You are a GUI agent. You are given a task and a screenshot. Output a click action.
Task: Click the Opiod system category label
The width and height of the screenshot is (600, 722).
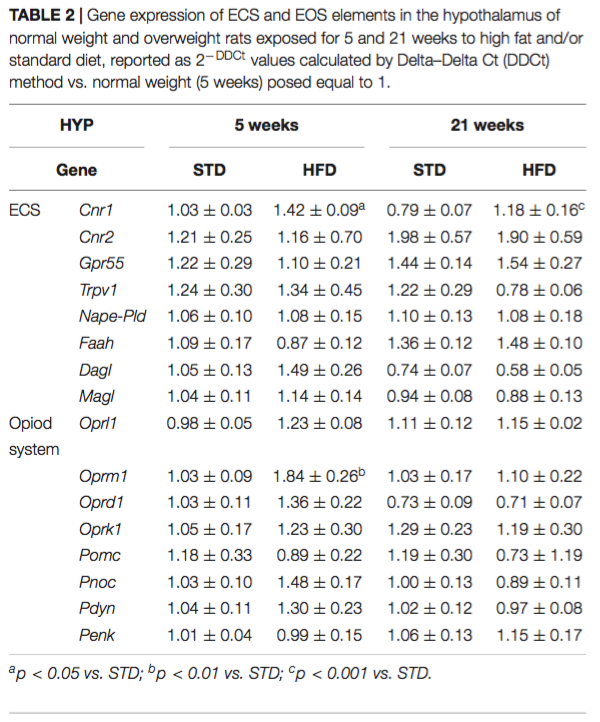[34, 436]
